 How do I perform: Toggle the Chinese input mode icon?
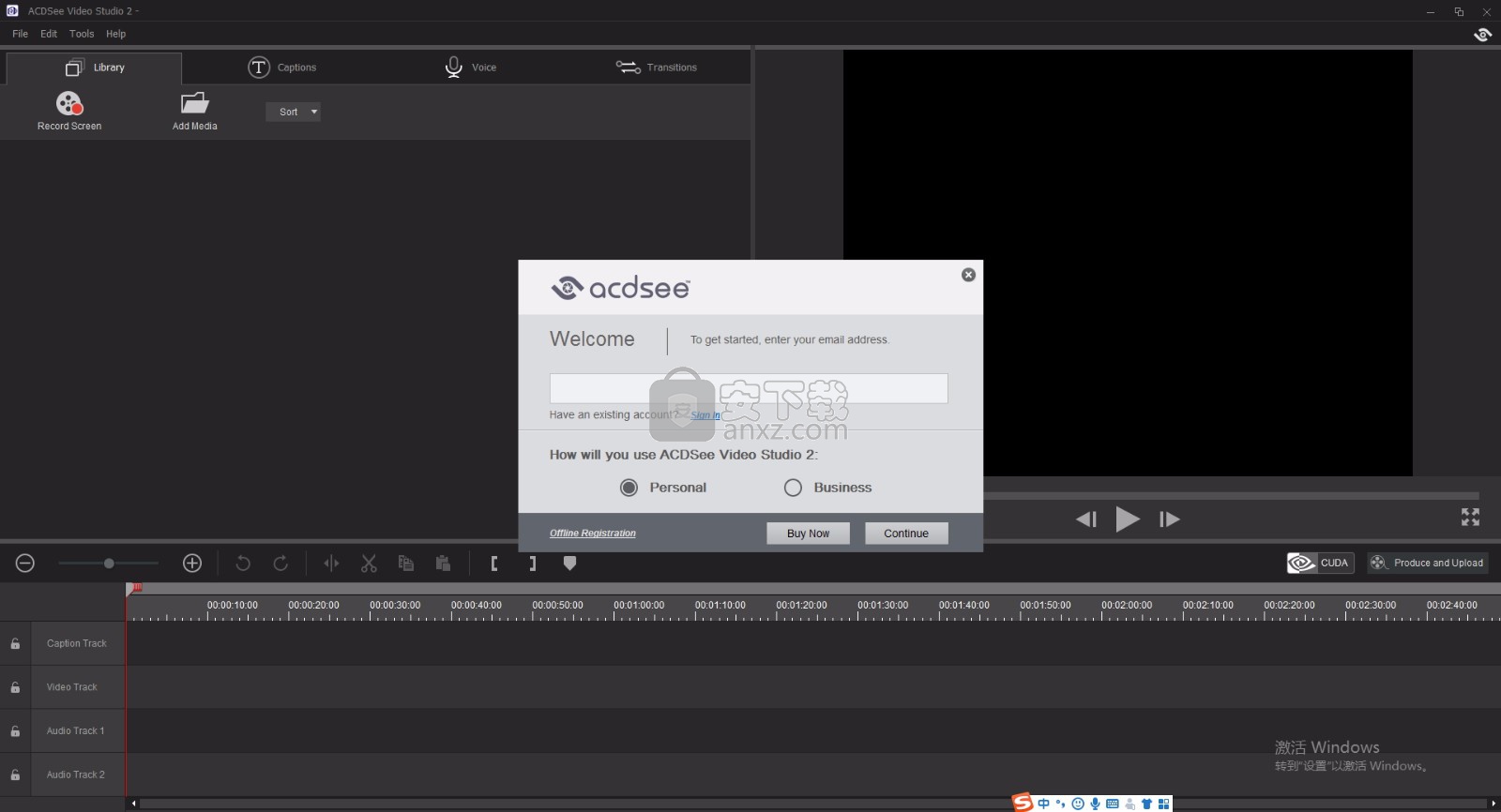1044,804
